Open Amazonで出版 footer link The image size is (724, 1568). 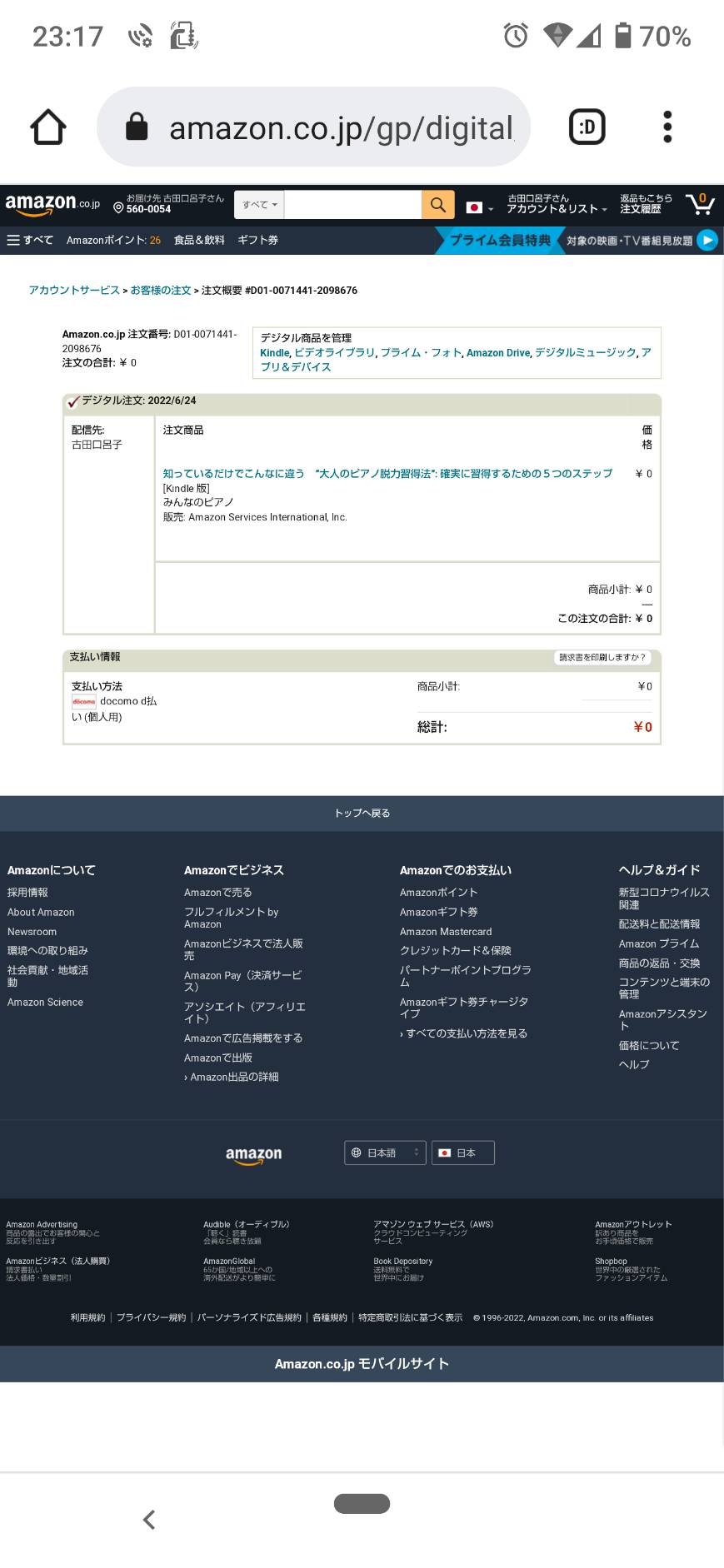pyautogui.click(x=217, y=1058)
